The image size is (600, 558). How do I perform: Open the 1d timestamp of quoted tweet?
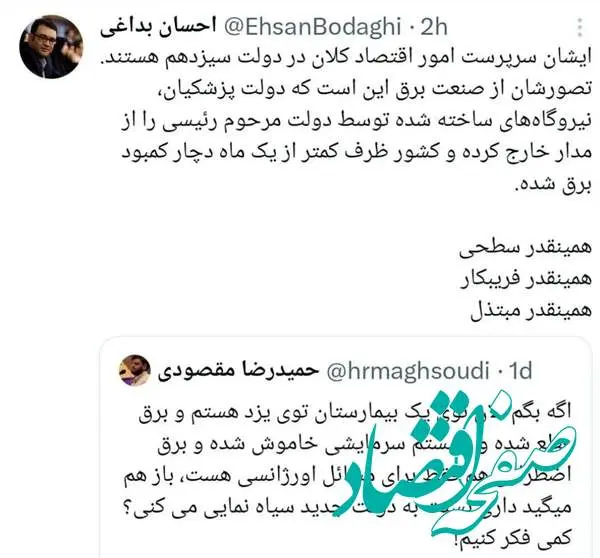pos(520,370)
